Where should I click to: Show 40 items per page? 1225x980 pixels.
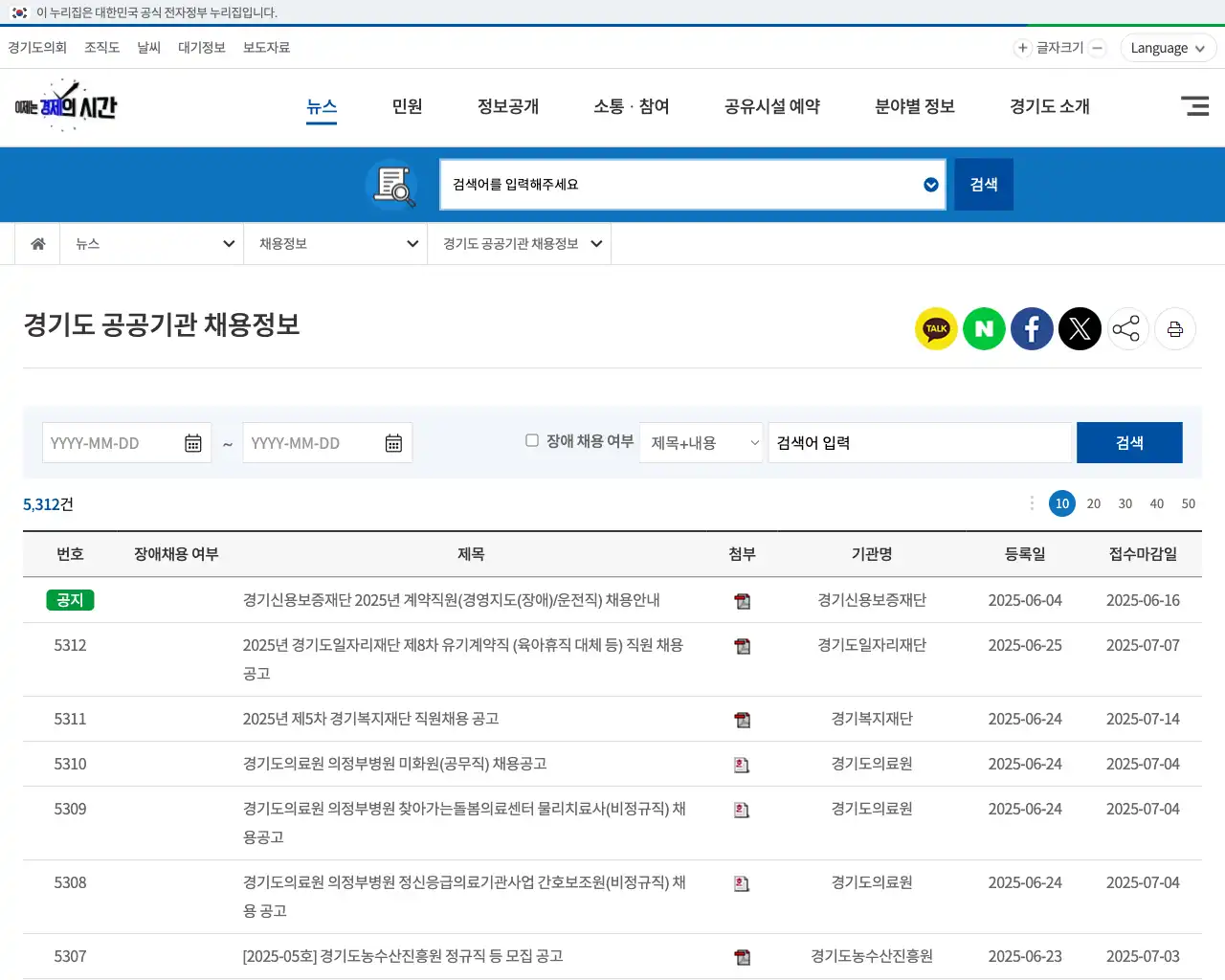click(1157, 503)
